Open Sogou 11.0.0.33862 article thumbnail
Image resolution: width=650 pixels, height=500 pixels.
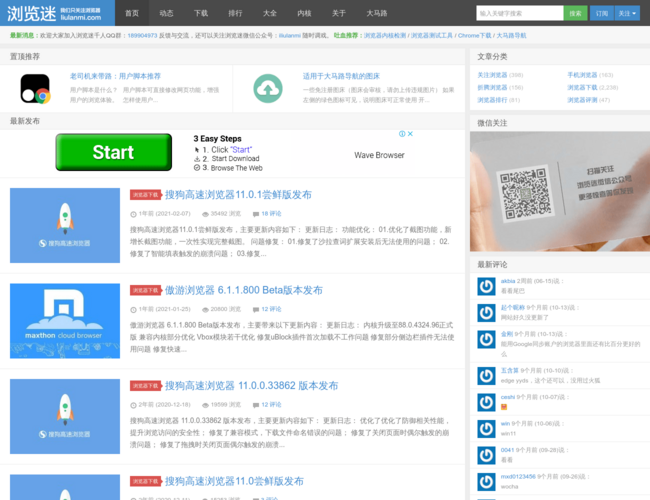pyautogui.click(x=65, y=416)
